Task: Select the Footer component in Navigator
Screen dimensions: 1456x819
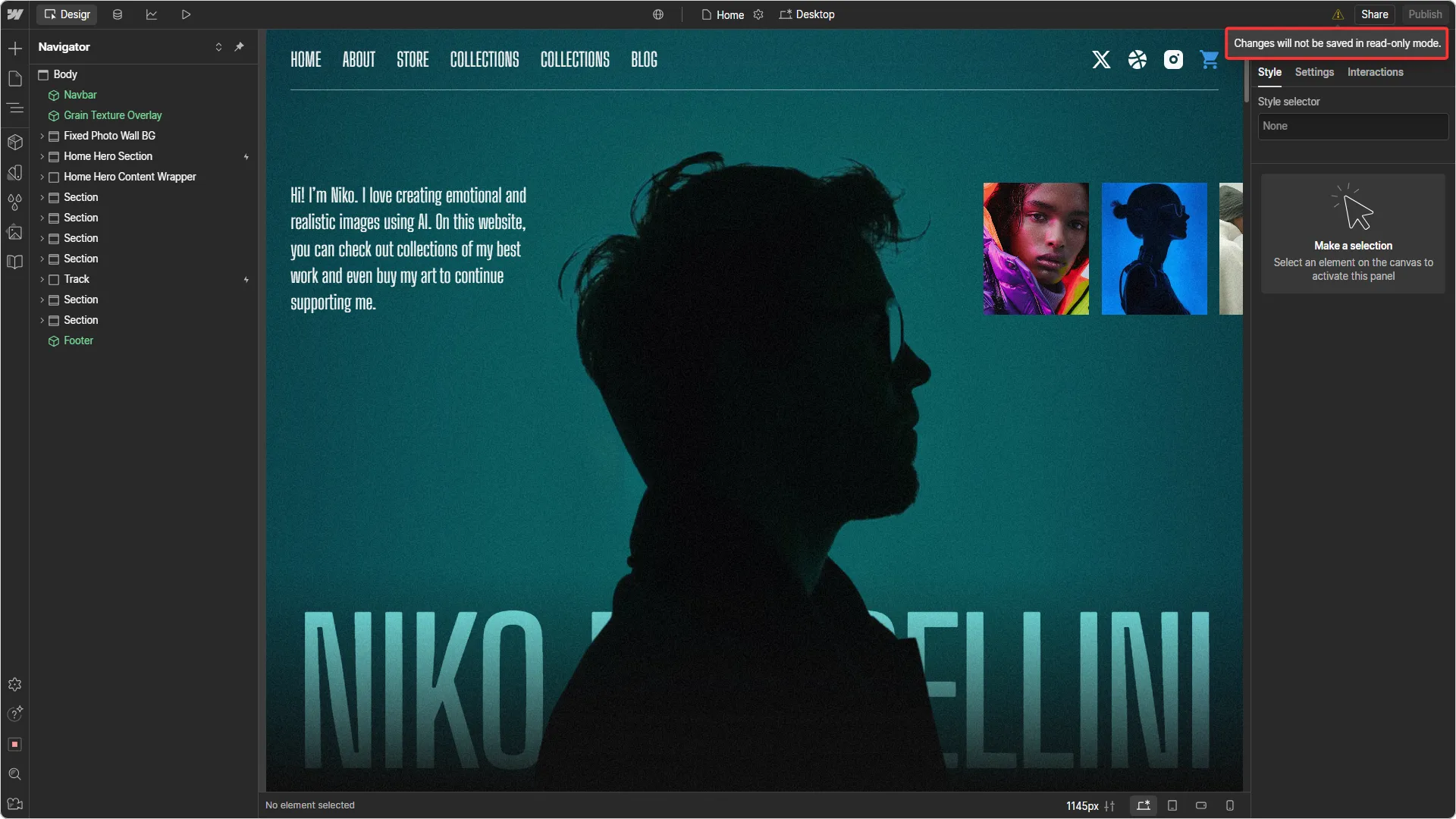Action: [x=78, y=340]
